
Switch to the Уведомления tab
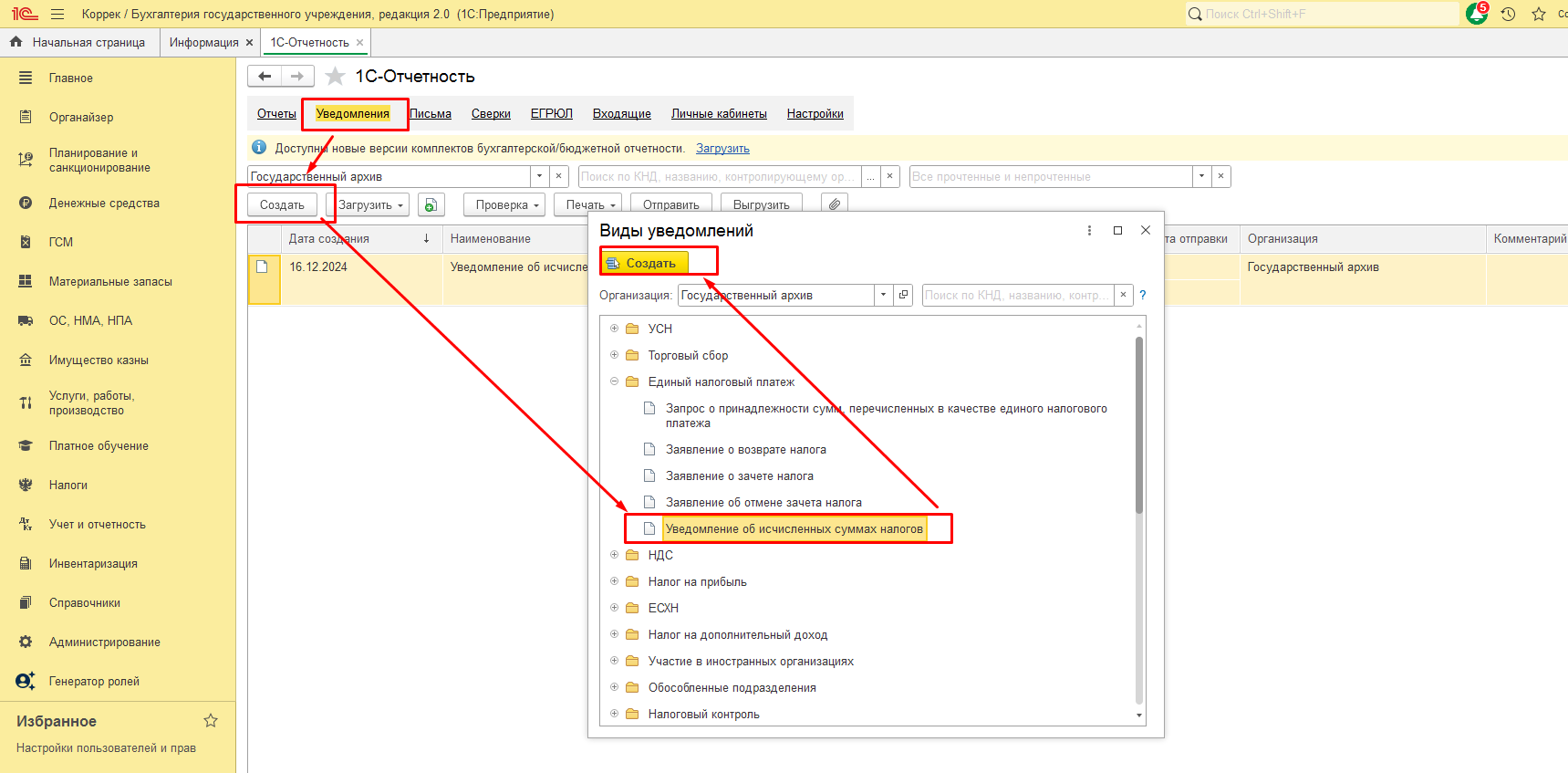353,113
